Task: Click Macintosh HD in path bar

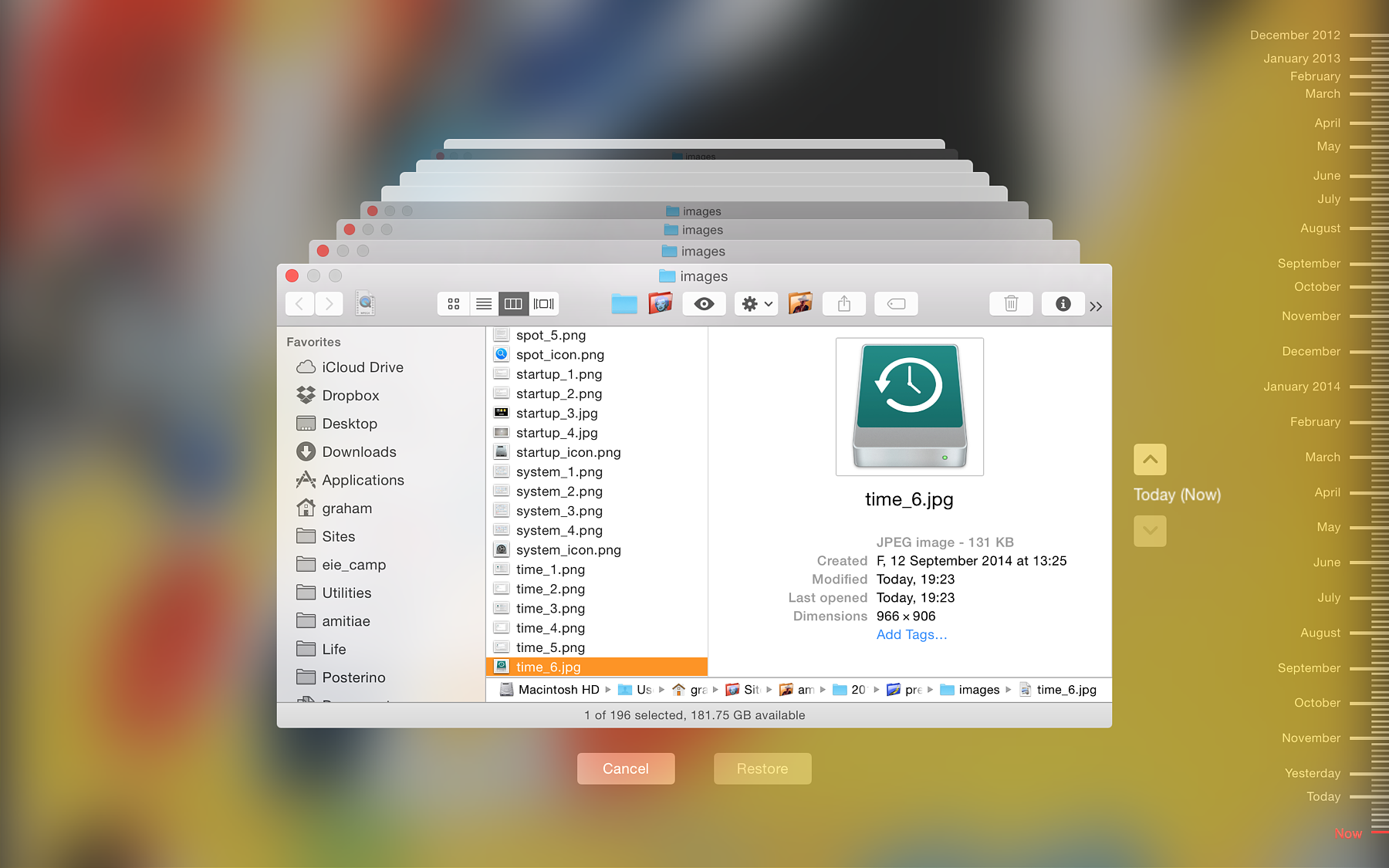Action: 549,690
